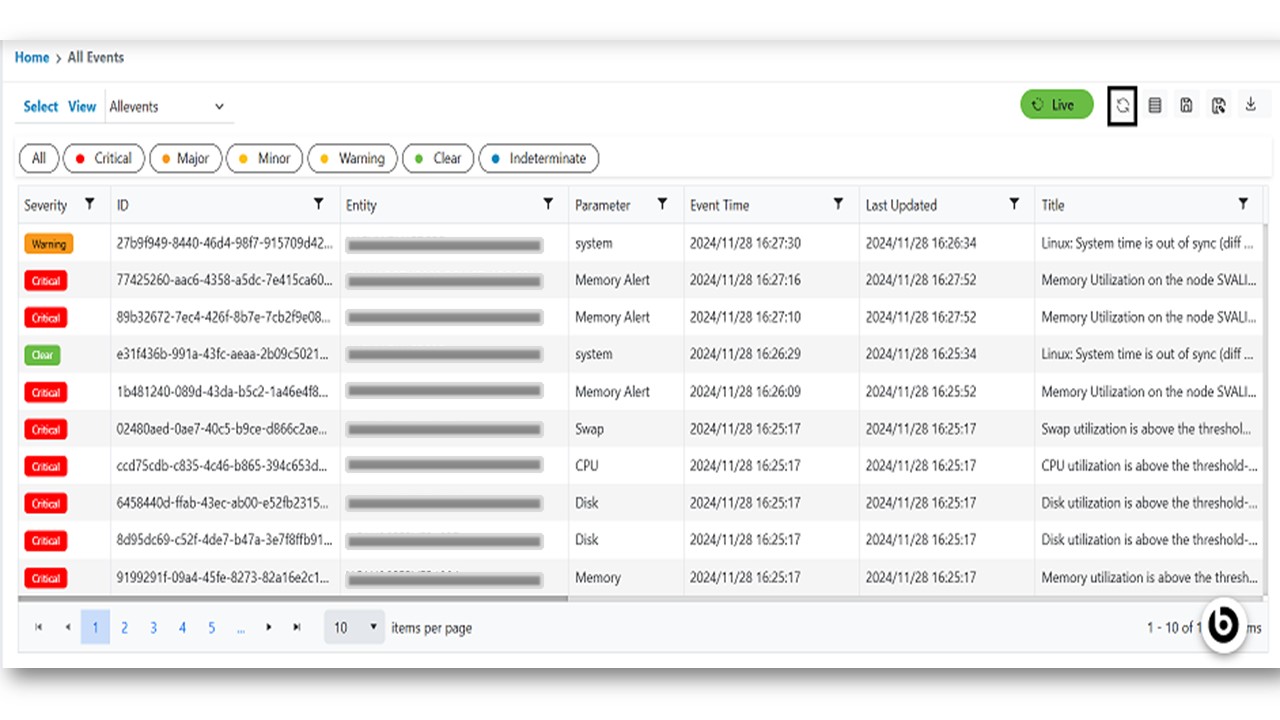Click the save view floppy icon
1280x720 pixels.
1186,105
